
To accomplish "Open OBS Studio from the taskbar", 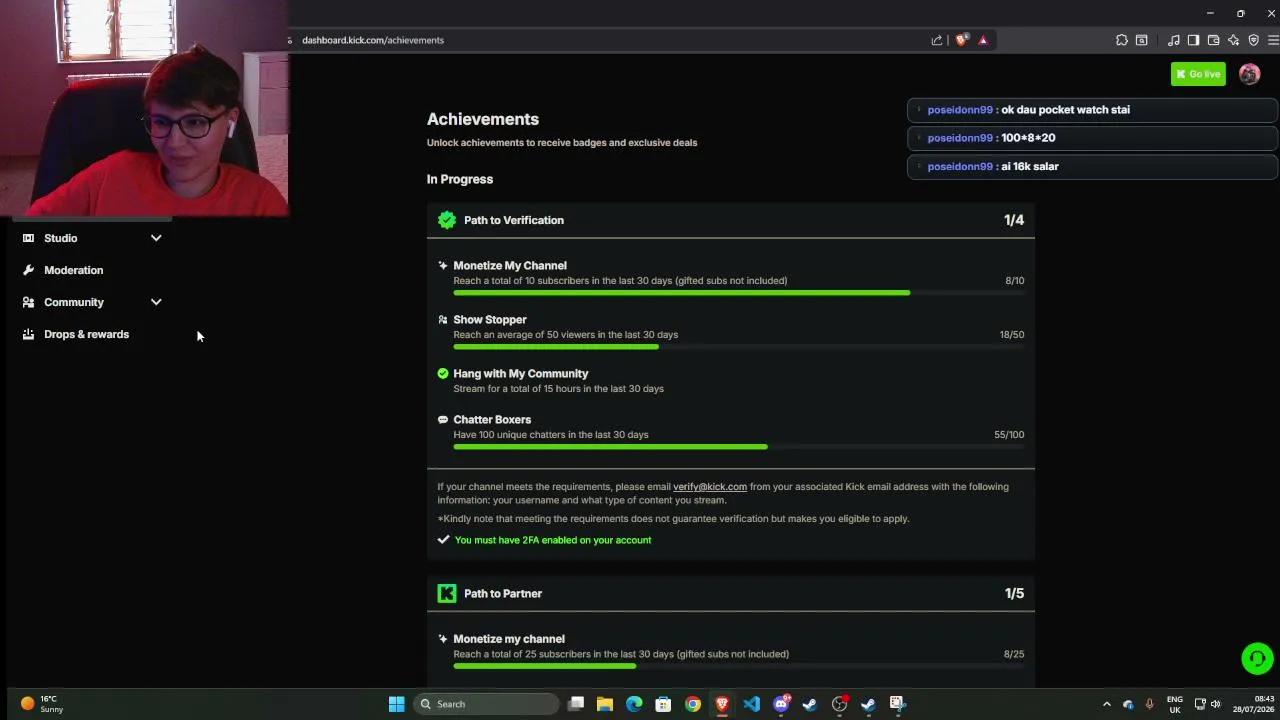I will click(839, 704).
